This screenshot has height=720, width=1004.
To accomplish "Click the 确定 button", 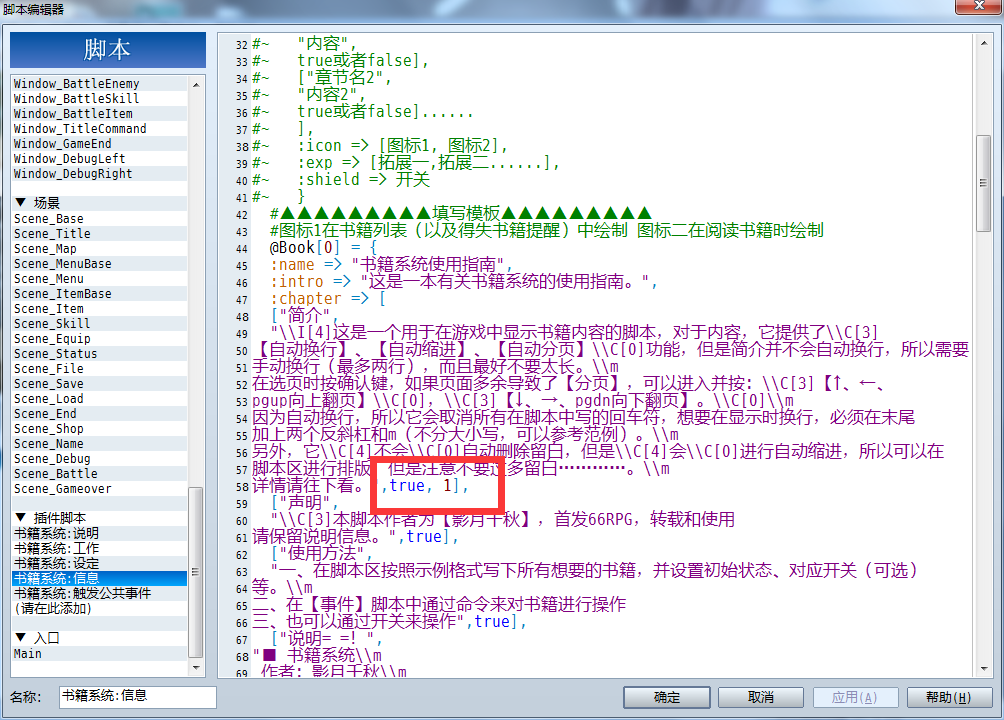I will (667, 697).
